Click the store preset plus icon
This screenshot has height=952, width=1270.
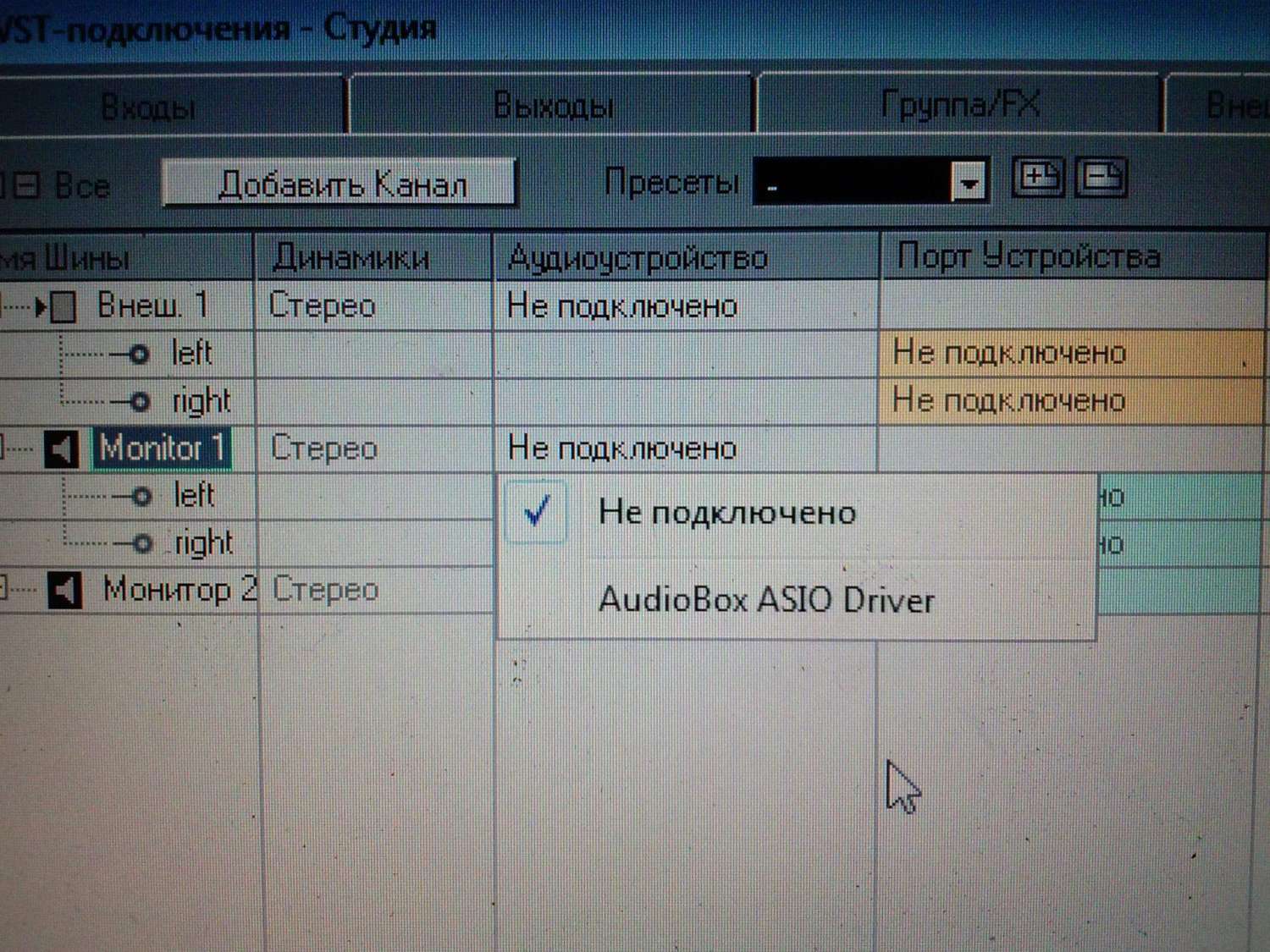(1039, 178)
